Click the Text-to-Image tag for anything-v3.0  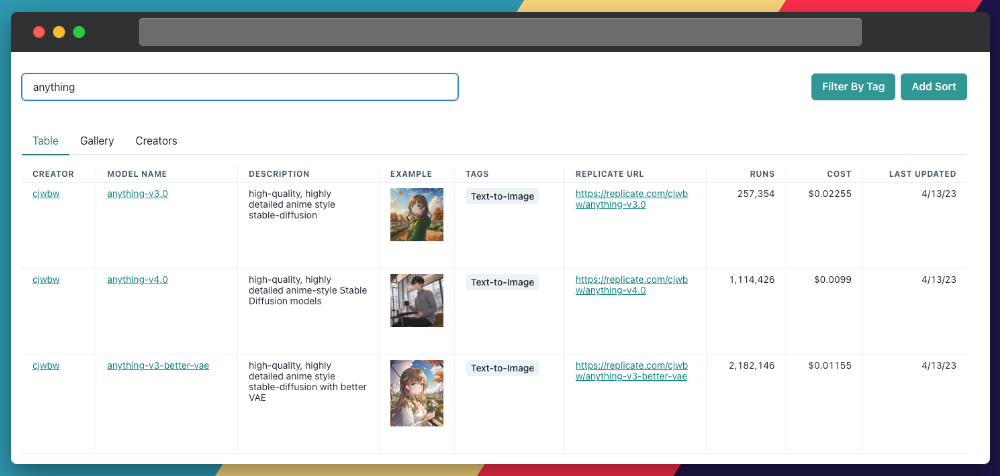[503, 197]
